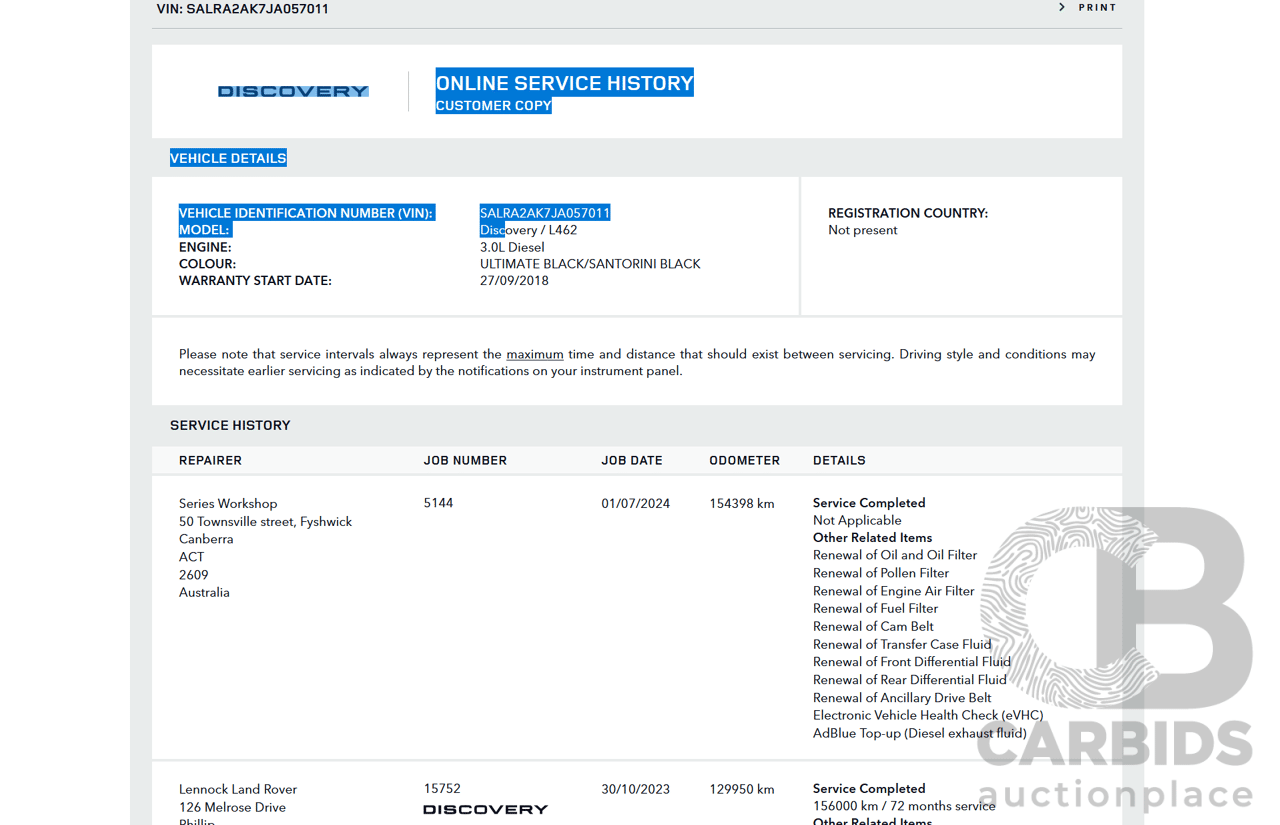
Task: Click the Discovery logo in the header
Action: click(293, 91)
